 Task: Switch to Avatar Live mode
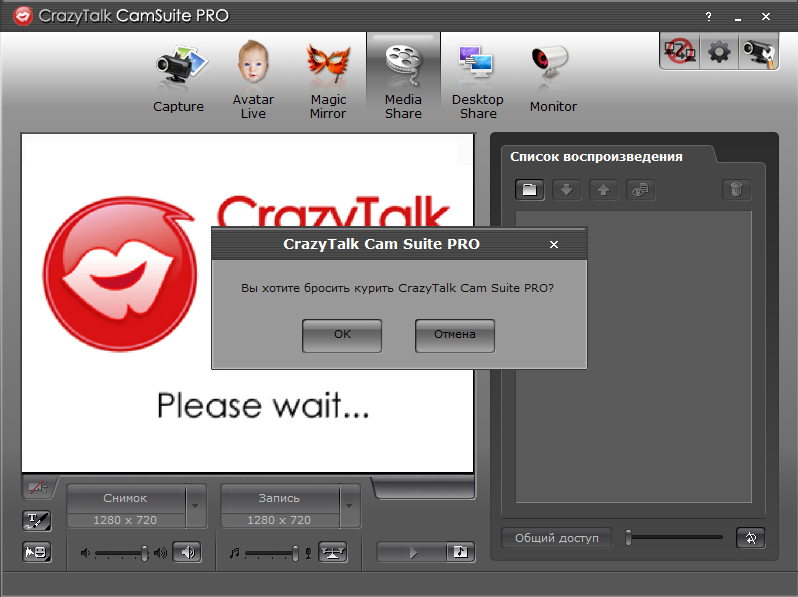point(253,79)
